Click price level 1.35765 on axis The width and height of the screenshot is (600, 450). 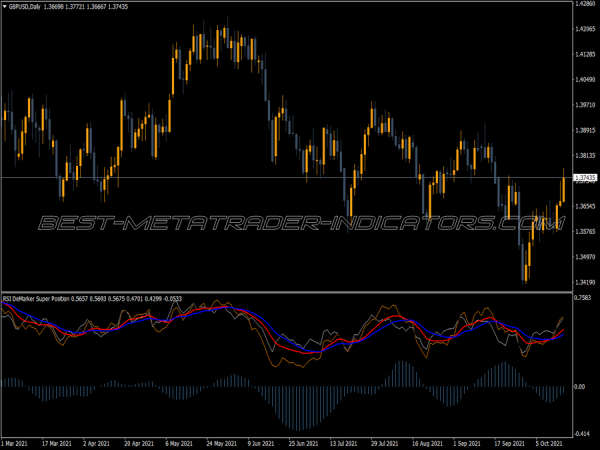[585, 232]
